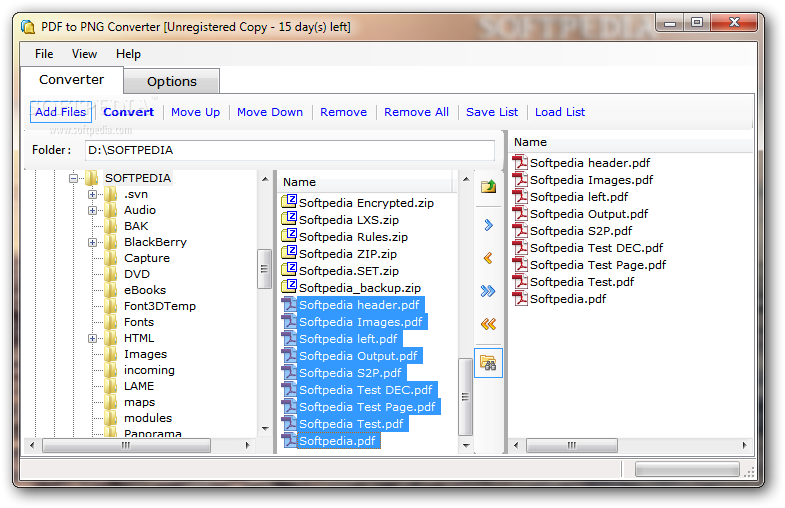Click Move Down
The image size is (785, 508).
(270, 112)
